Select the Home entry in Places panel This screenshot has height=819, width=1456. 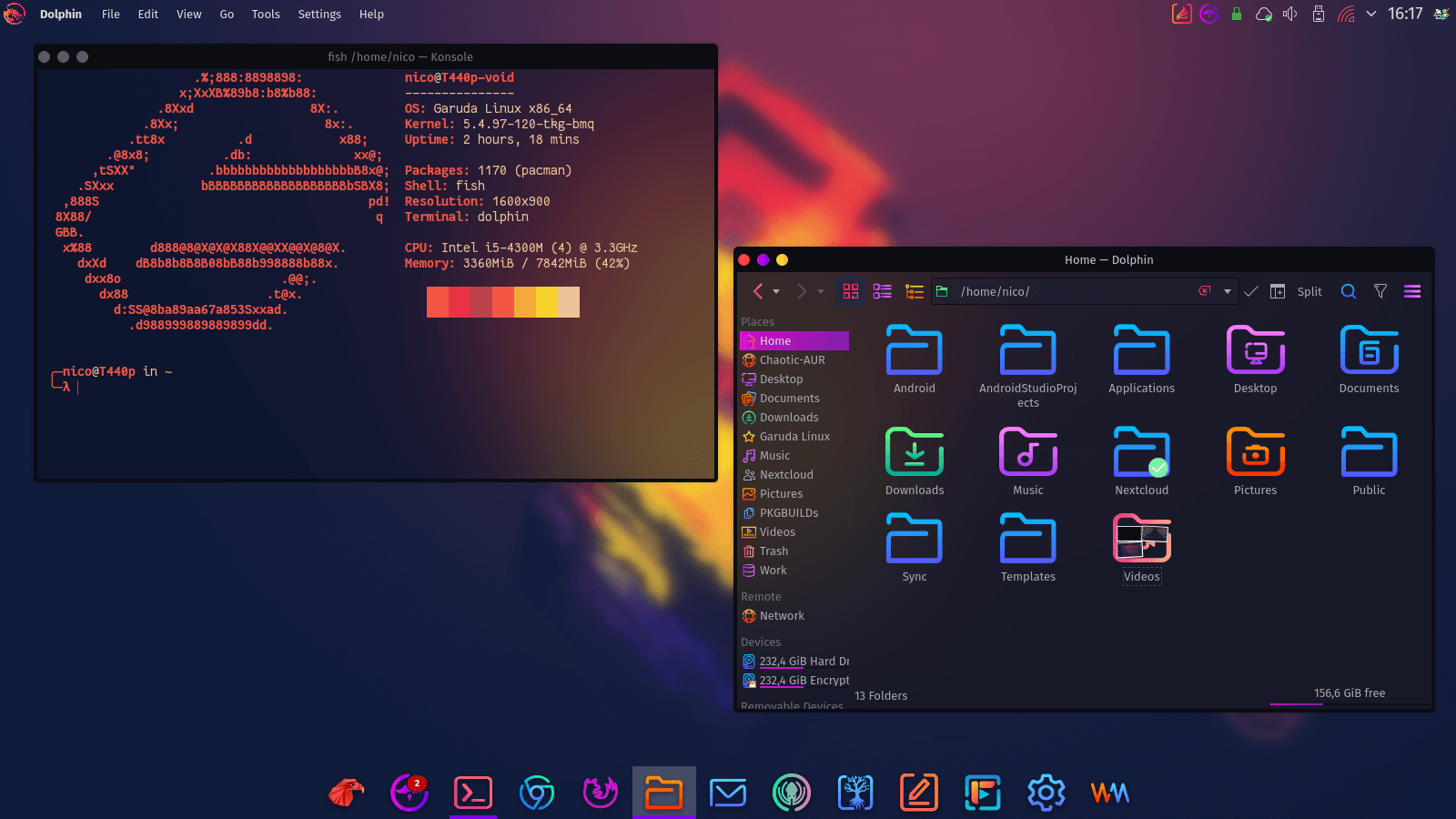coord(775,340)
